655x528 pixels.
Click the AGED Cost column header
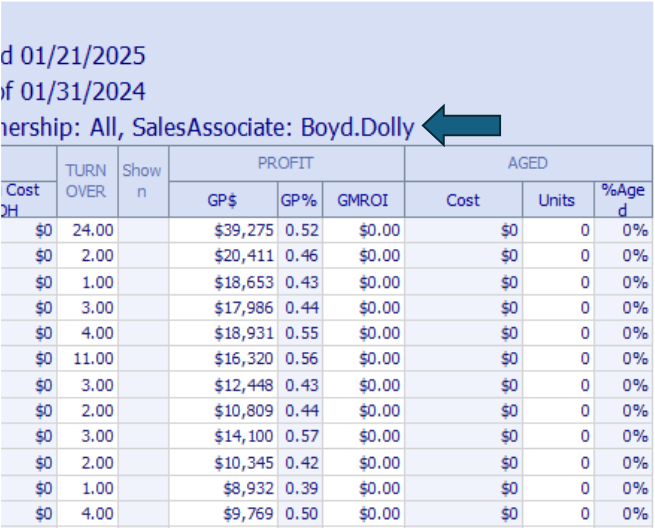464,200
